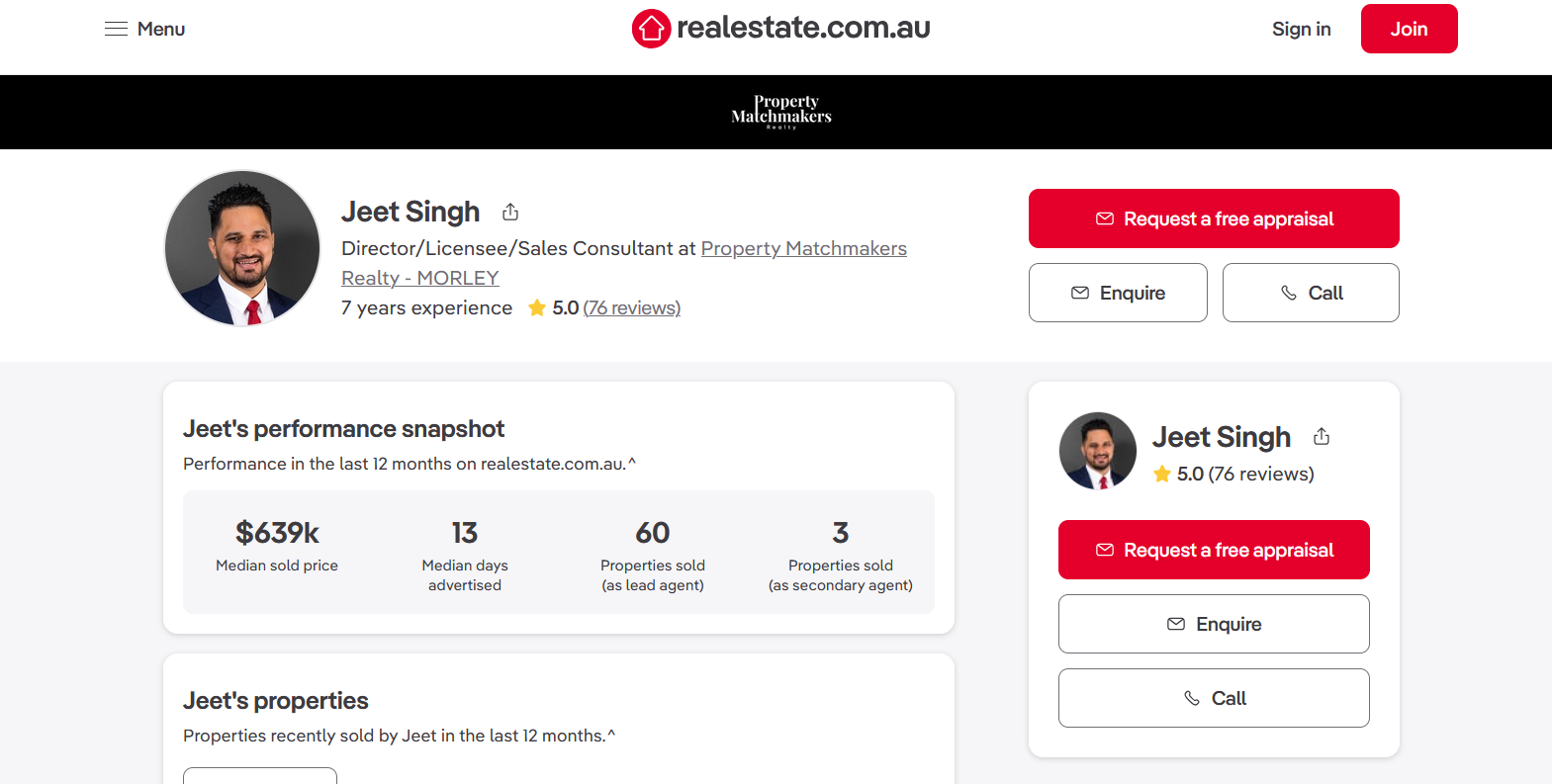Click the Property Matchmakers banner logo
Viewport: 1552px width, 784px height.
[x=780, y=112]
